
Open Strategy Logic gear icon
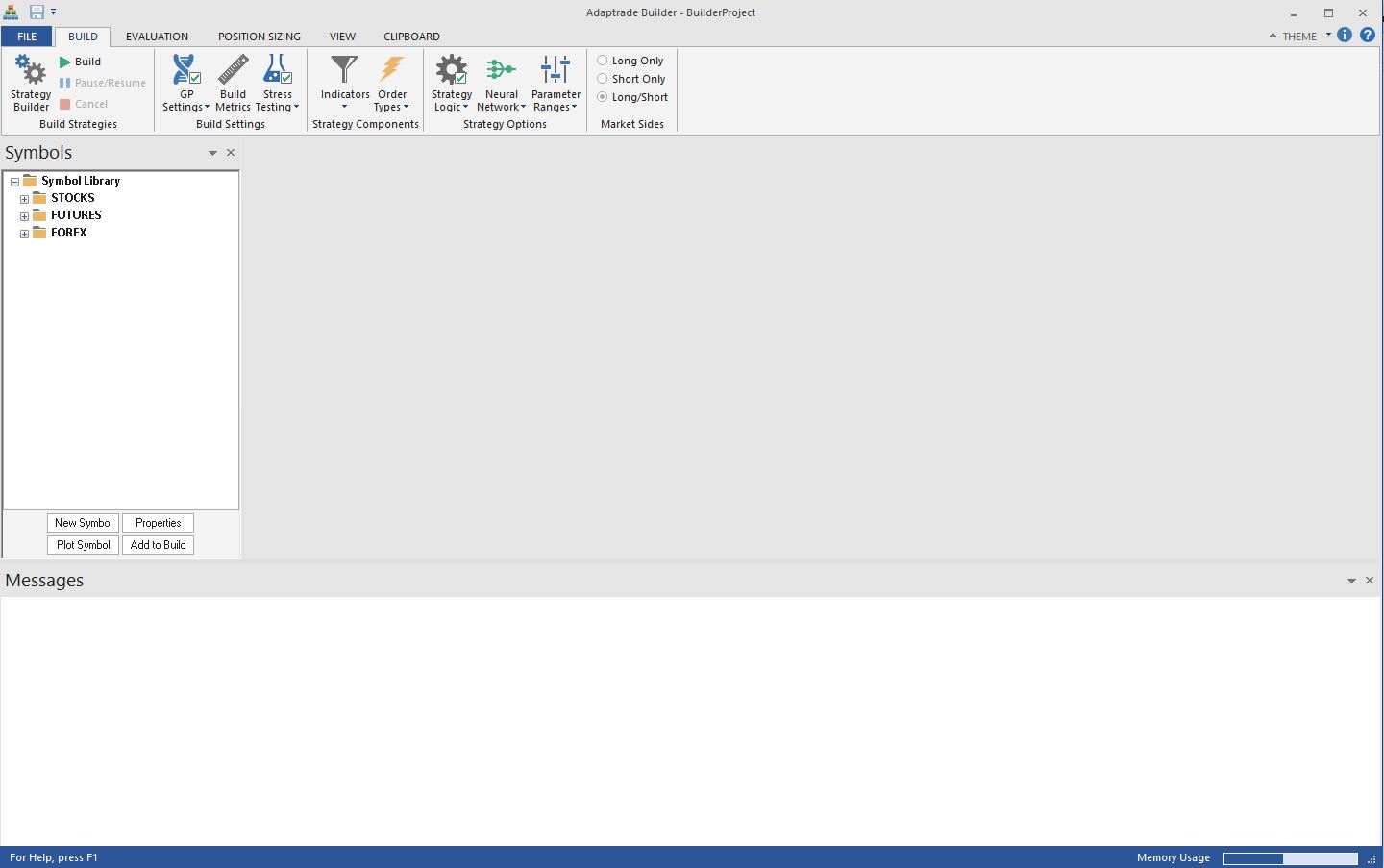[452, 69]
